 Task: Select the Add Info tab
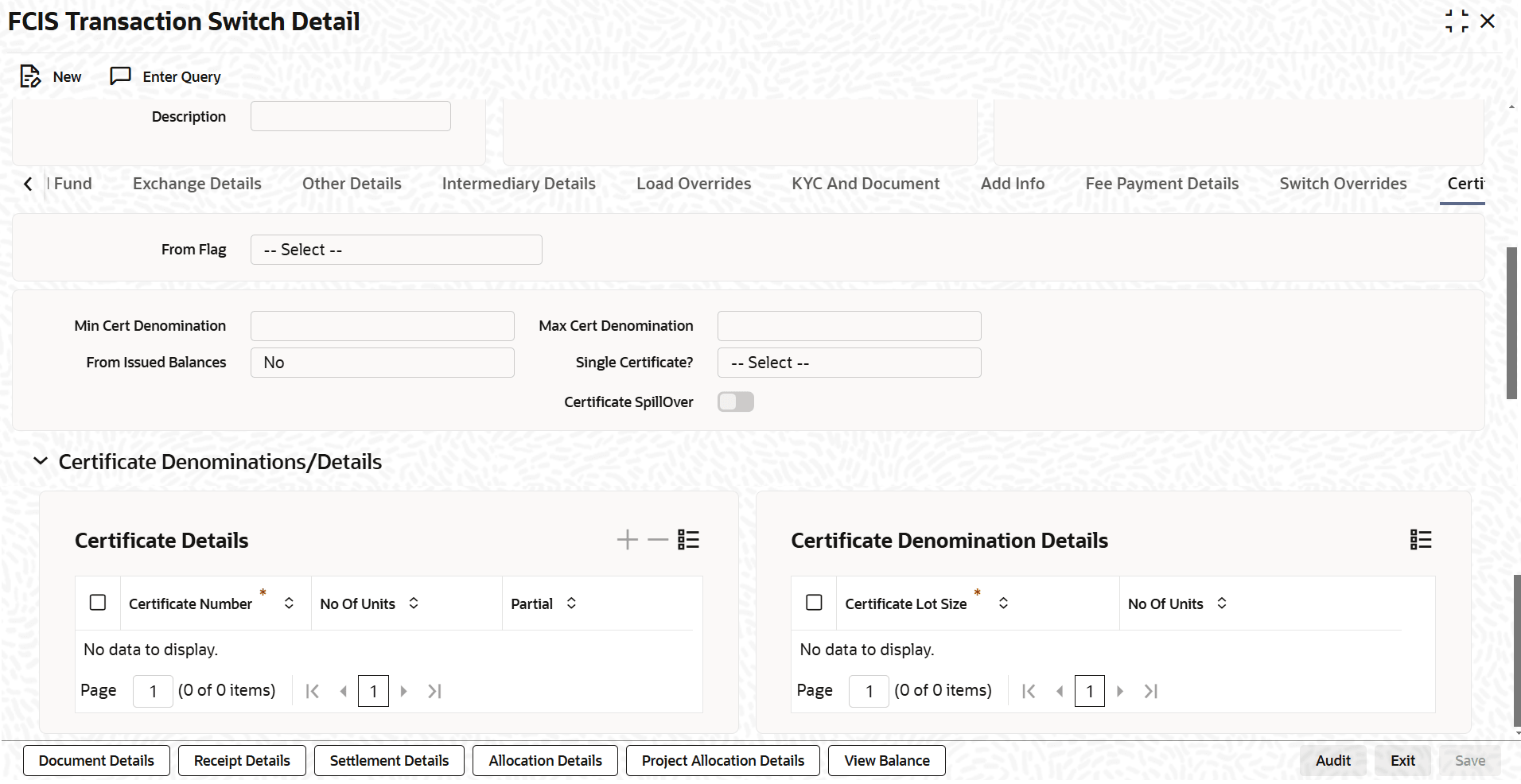tap(1013, 184)
